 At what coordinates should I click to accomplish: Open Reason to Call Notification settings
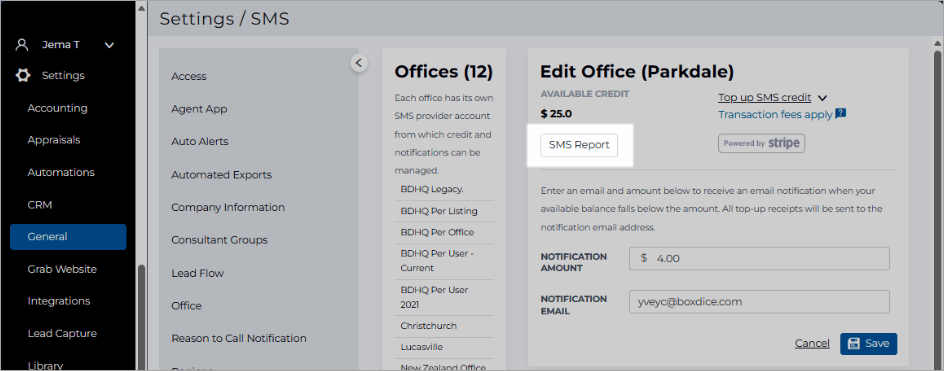point(239,338)
